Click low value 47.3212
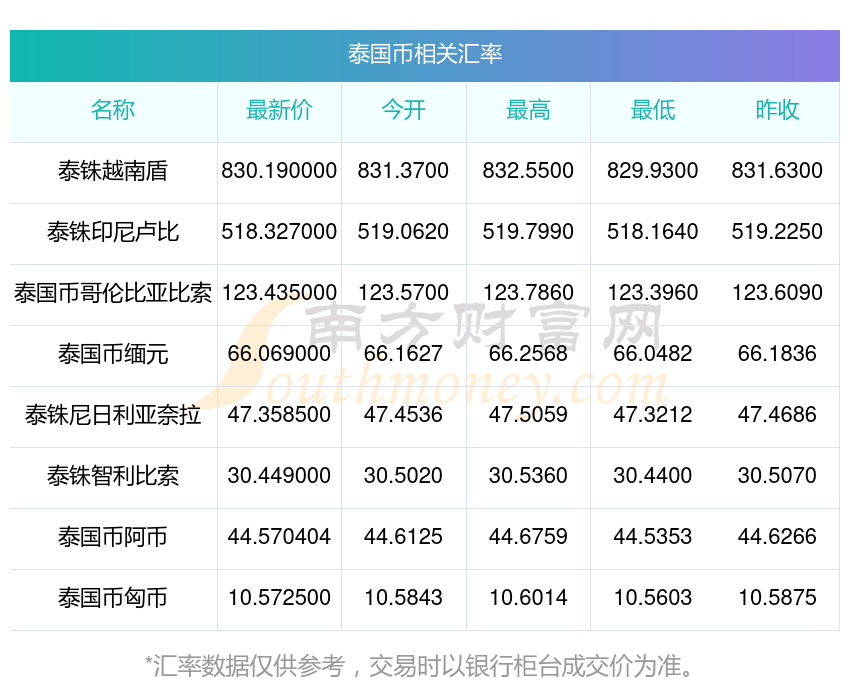Screen dimensions: 850x698 pos(653,415)
